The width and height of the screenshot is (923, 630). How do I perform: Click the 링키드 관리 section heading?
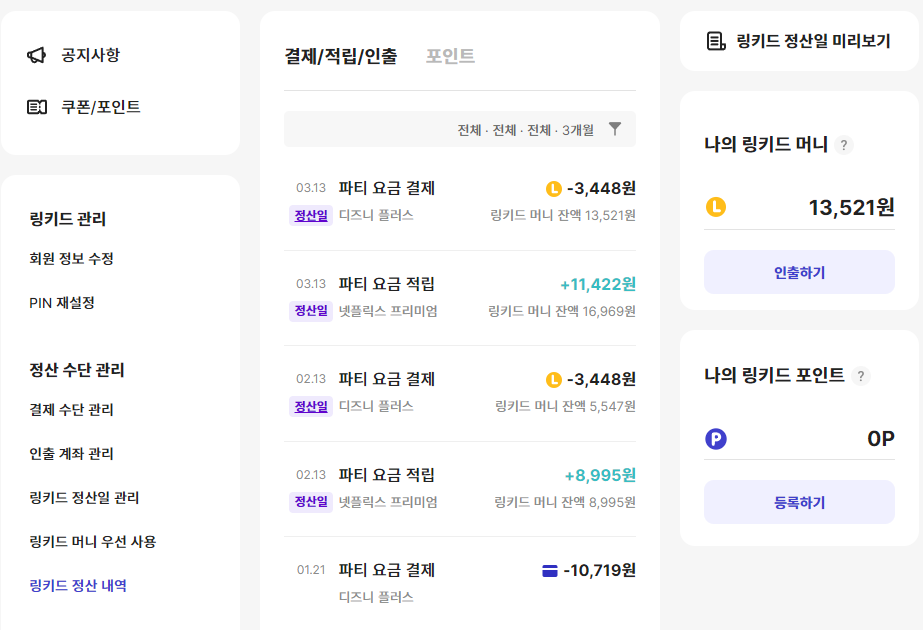coord(68,219)
